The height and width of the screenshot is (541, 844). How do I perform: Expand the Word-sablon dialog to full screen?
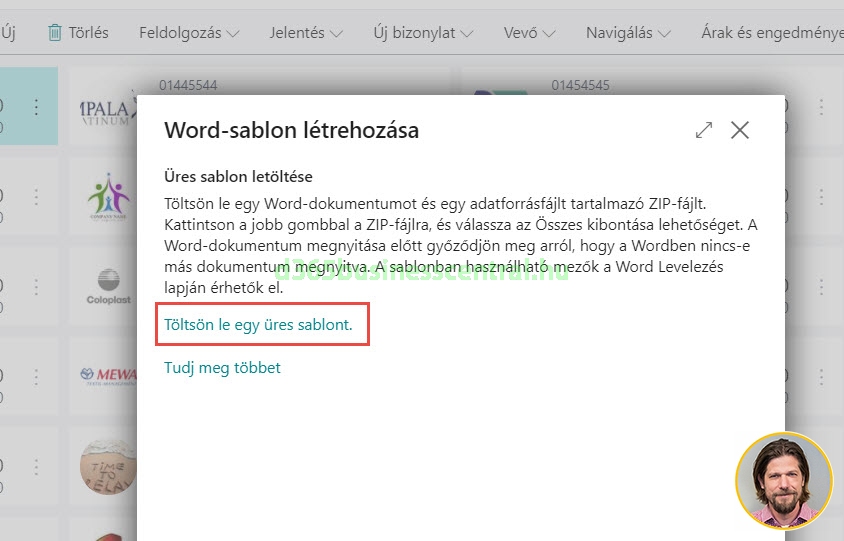[704, 130]
